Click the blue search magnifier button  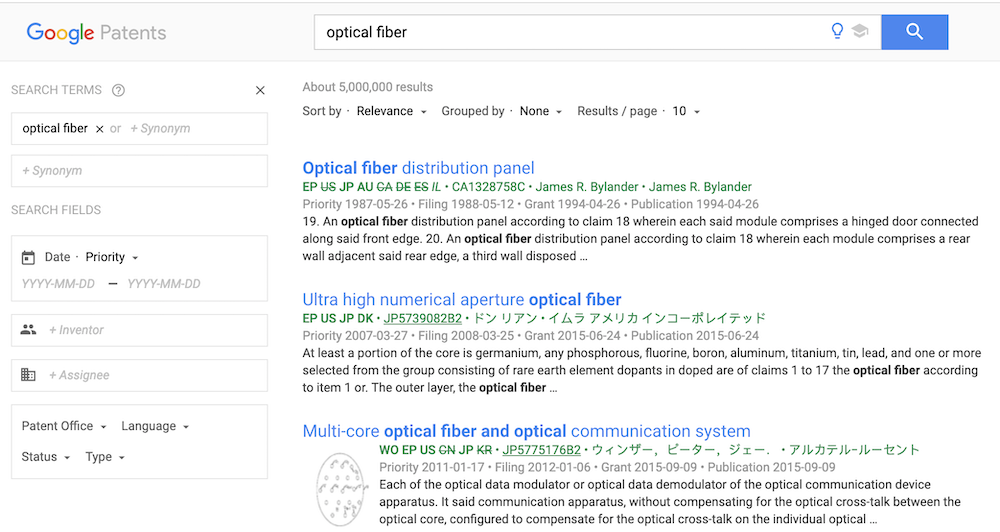tap(915, 32)
